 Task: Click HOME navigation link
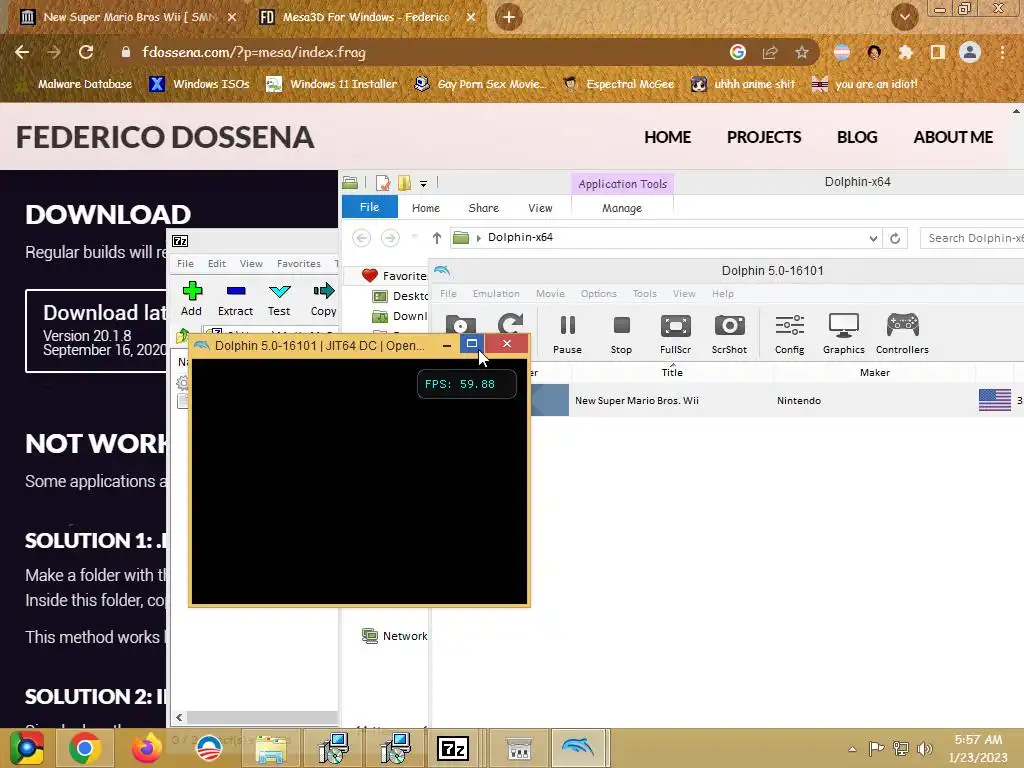[x=667, y=137]
